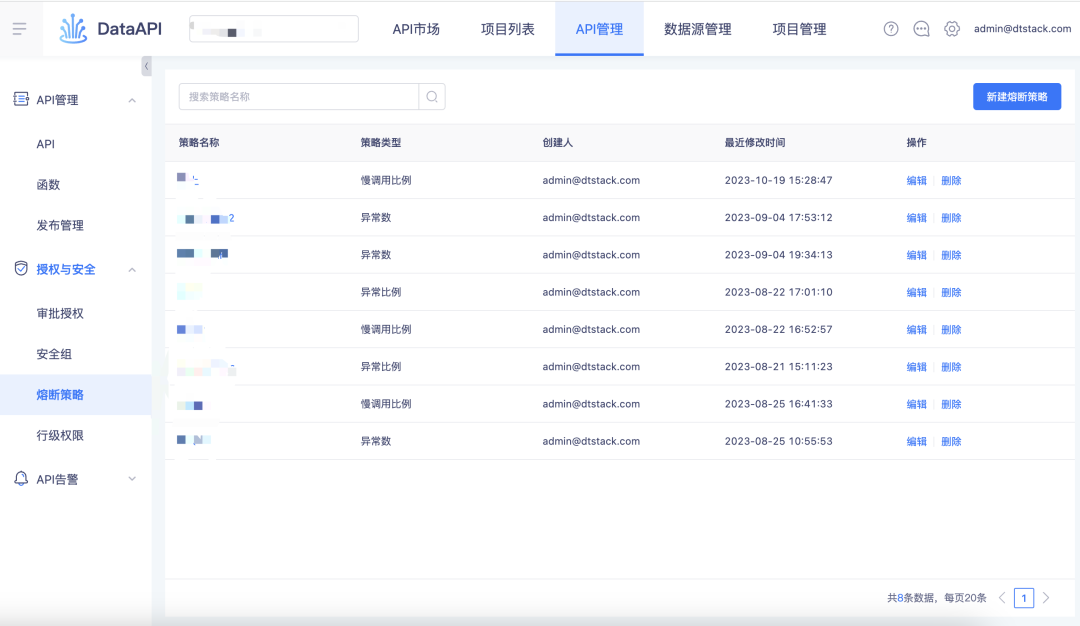
Task: Open the settings gear icon
Action: coord(952,29)
